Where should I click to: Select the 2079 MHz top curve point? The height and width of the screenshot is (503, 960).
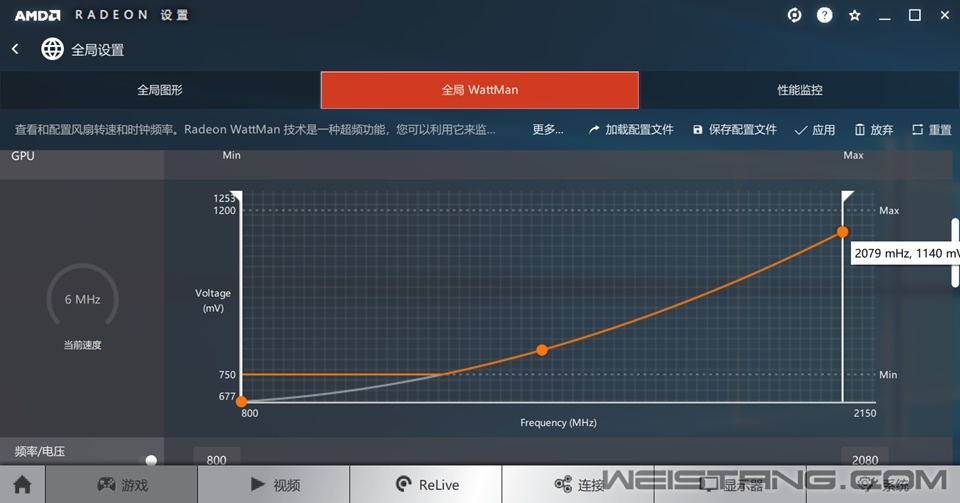pos(842,232)
